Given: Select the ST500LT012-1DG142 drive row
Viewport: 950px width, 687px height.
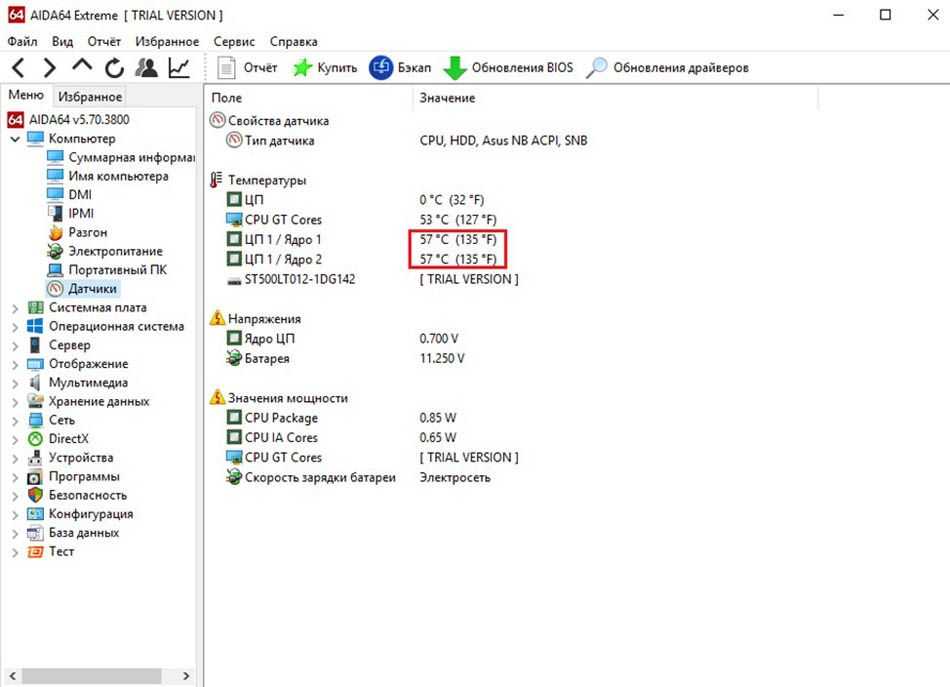Looking at the screenshot, I should [x=372, y=279].
